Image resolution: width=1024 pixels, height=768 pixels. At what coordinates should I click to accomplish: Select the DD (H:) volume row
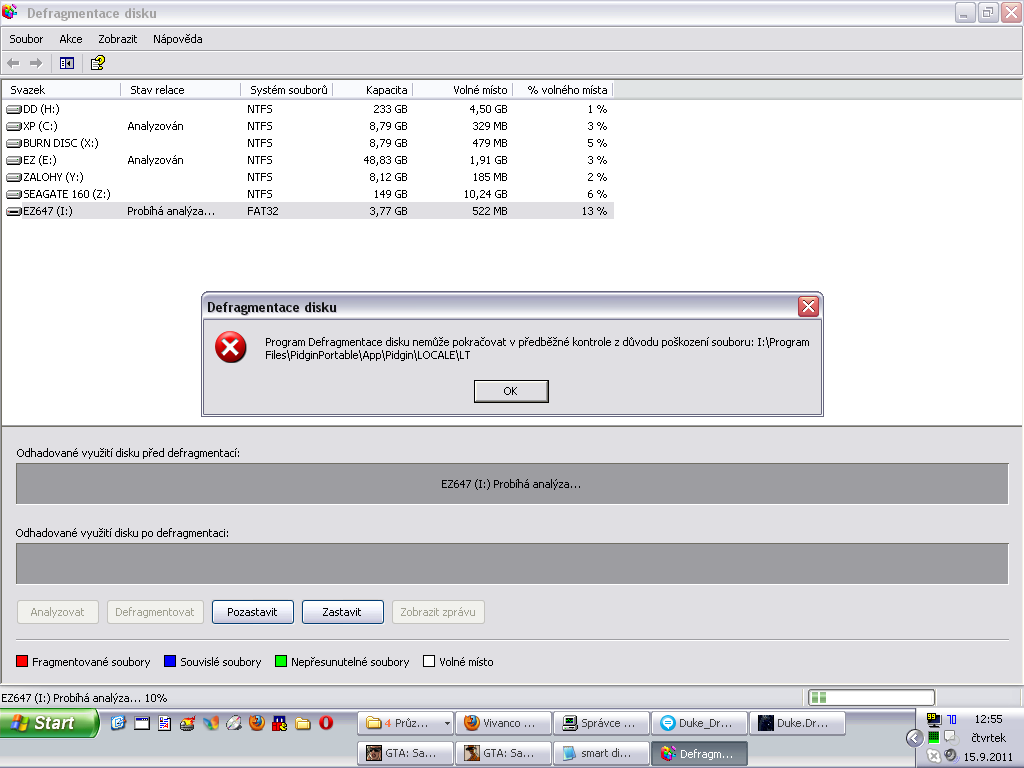308,109
